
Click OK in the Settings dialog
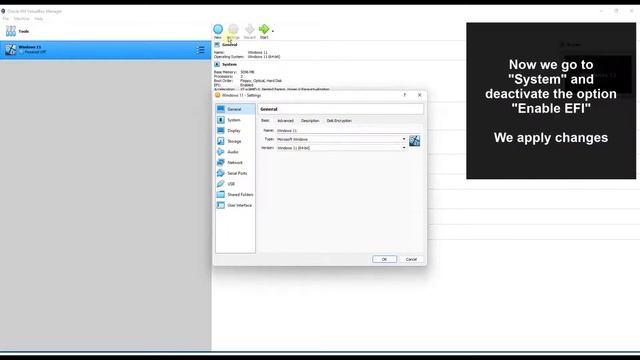pos(384,259)
